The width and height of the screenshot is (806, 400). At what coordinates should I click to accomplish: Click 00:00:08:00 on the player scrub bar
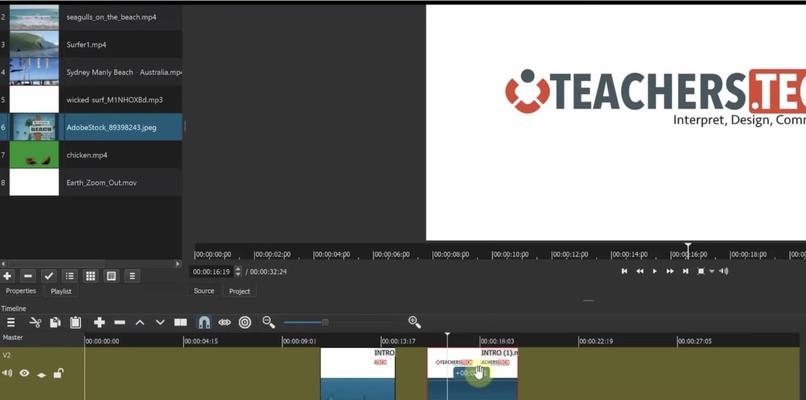tap(450, 254)
